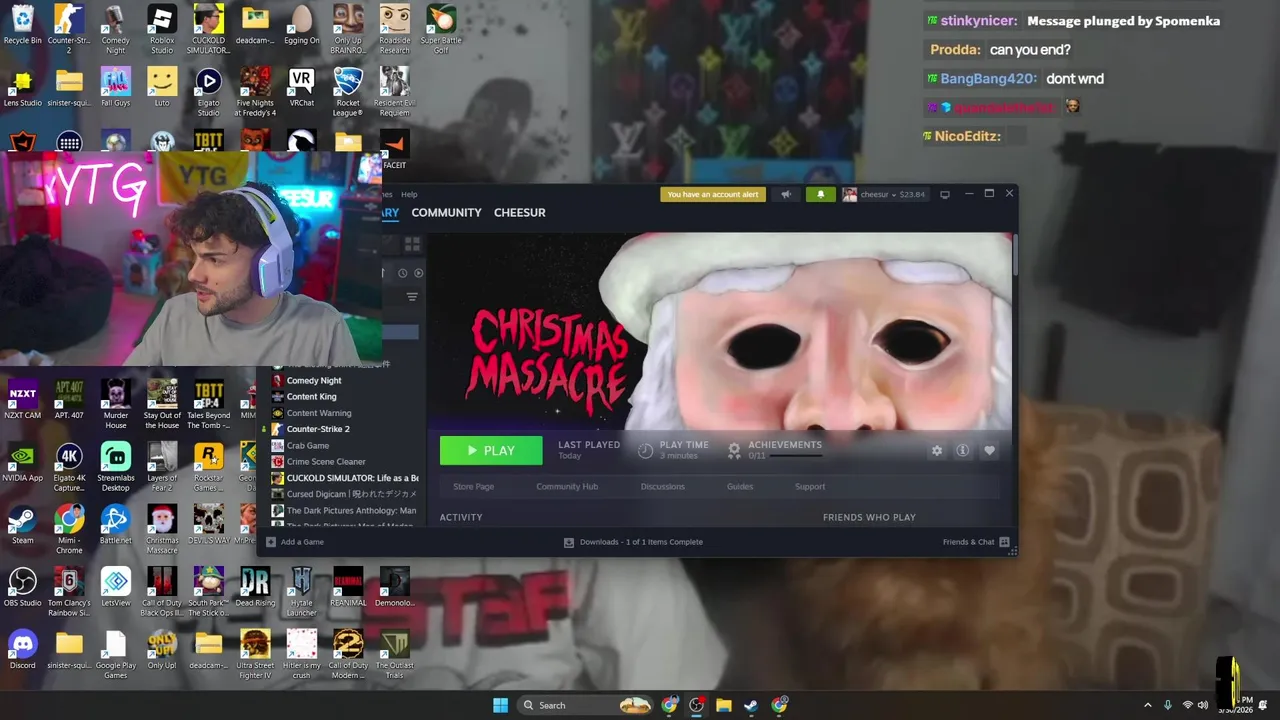Open LetsView desktop shortcut
The image size is (1280, 720).
coord(115,587)
